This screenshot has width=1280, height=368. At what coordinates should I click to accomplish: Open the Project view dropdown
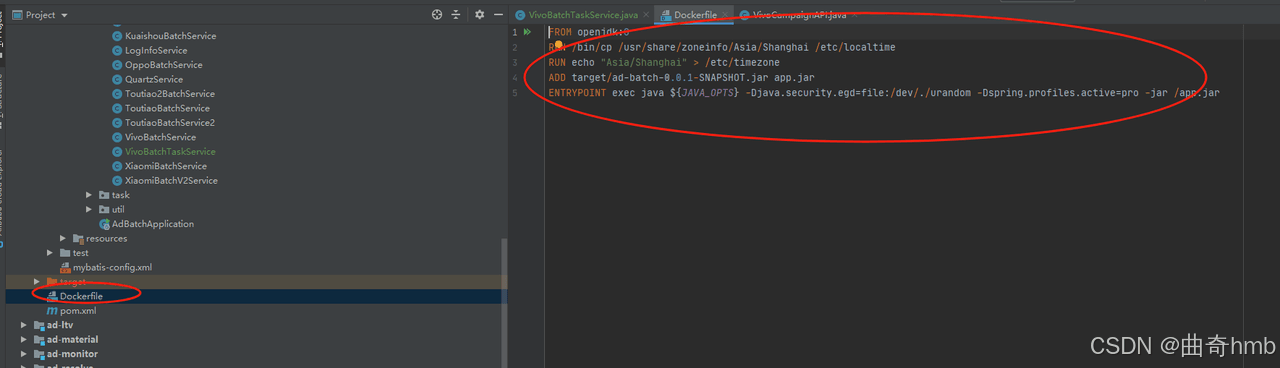coord(40,15)
